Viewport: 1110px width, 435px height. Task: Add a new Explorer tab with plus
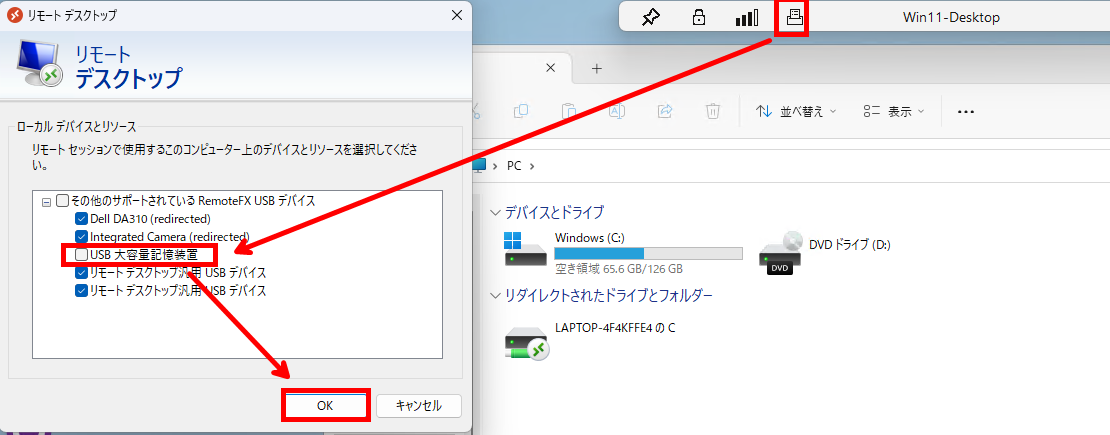pyautogui.click(x=597, y=69)
